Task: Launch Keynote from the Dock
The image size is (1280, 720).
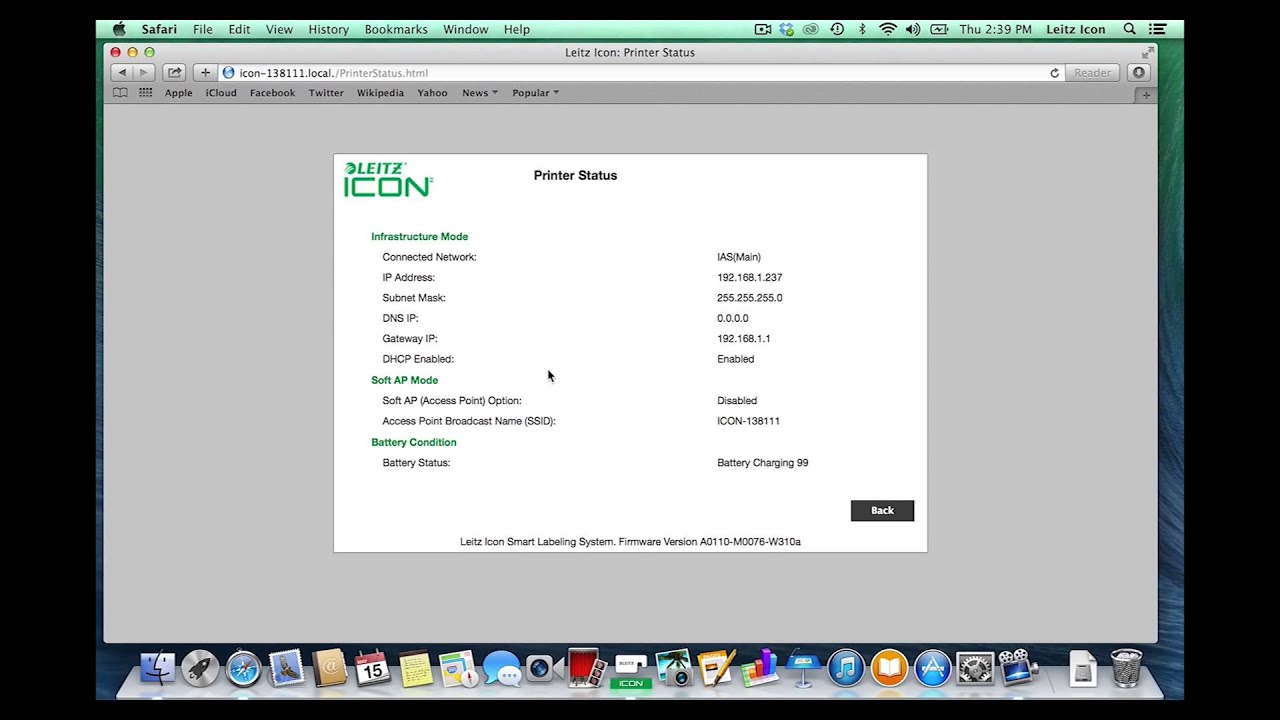Action: pos(803,669)
